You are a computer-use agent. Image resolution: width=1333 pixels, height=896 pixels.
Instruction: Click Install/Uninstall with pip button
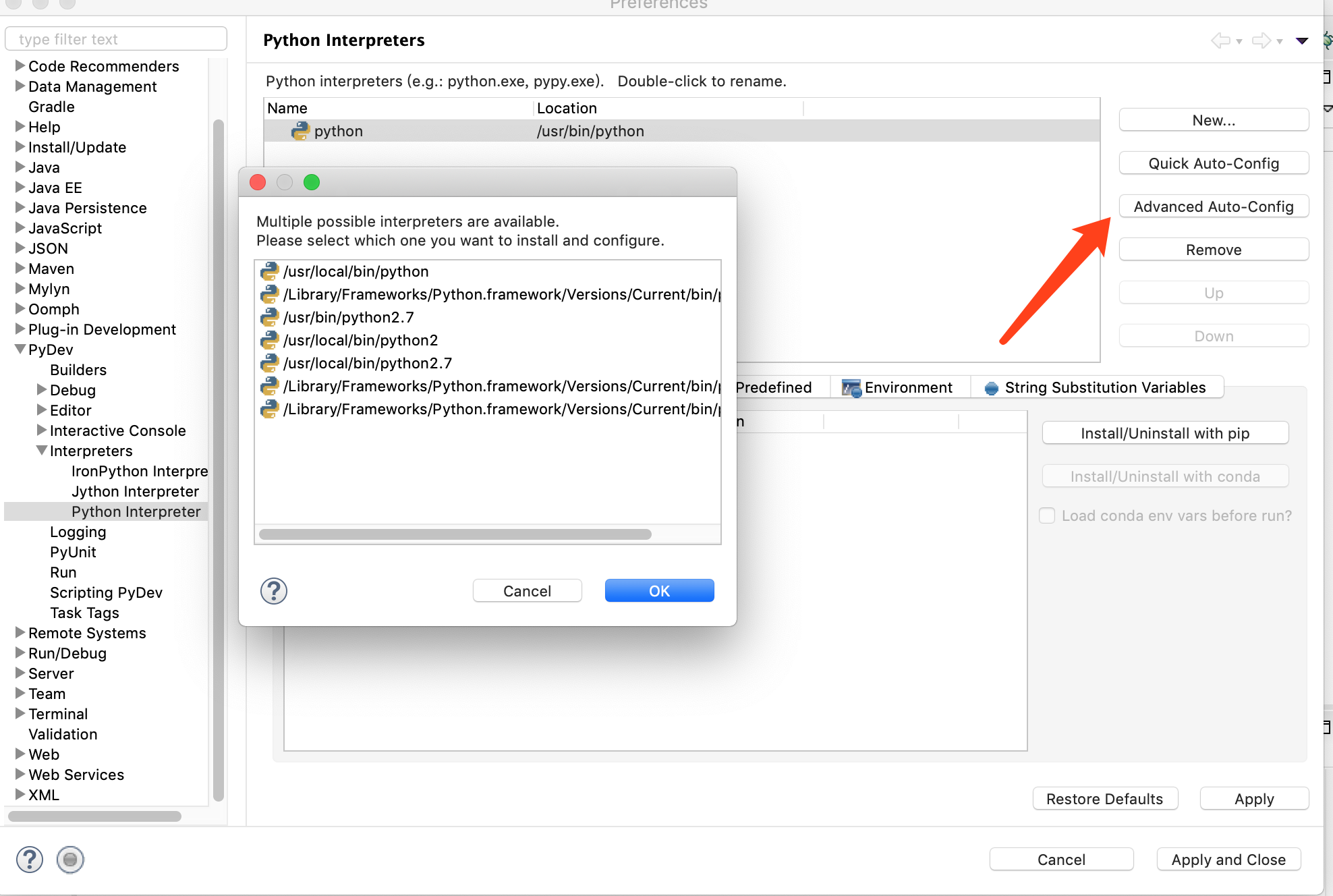click(1165, 433)
